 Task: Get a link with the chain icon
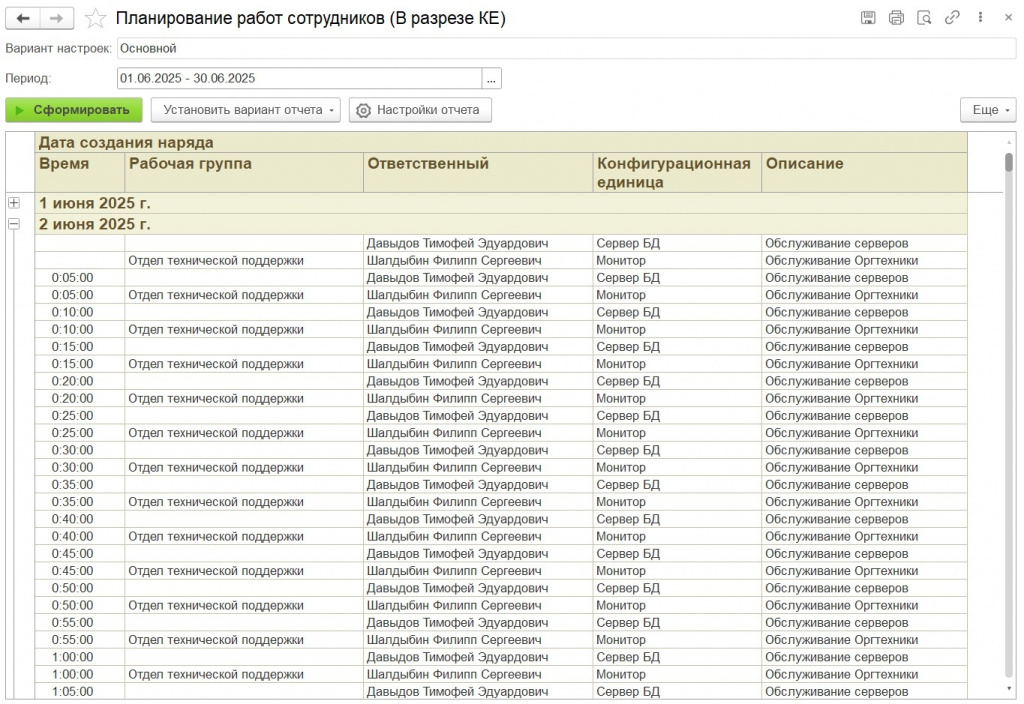[x=952, y=18]
